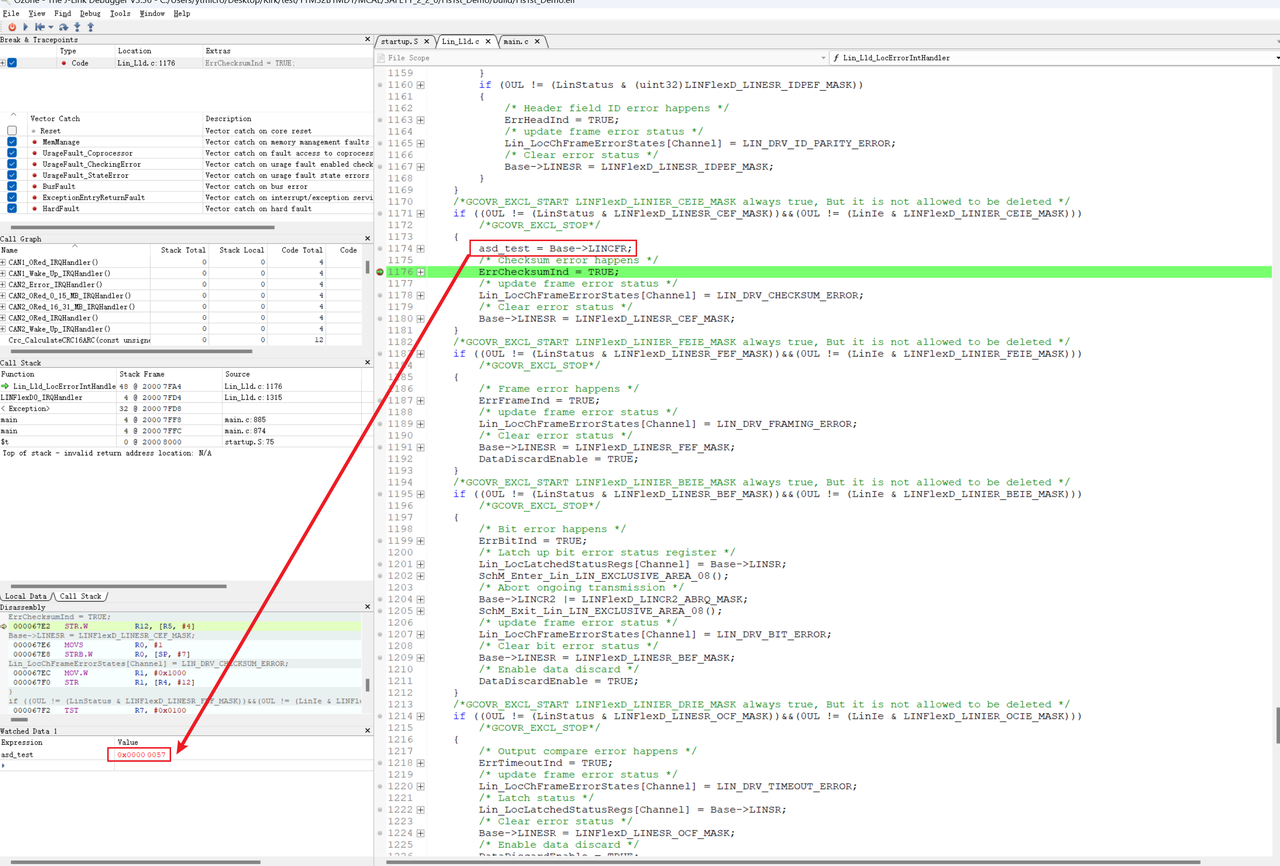This screenshot has height=866, width=1280.
Task: Click the Step Into toolbar icon
Action: click(x=78, y=27)
